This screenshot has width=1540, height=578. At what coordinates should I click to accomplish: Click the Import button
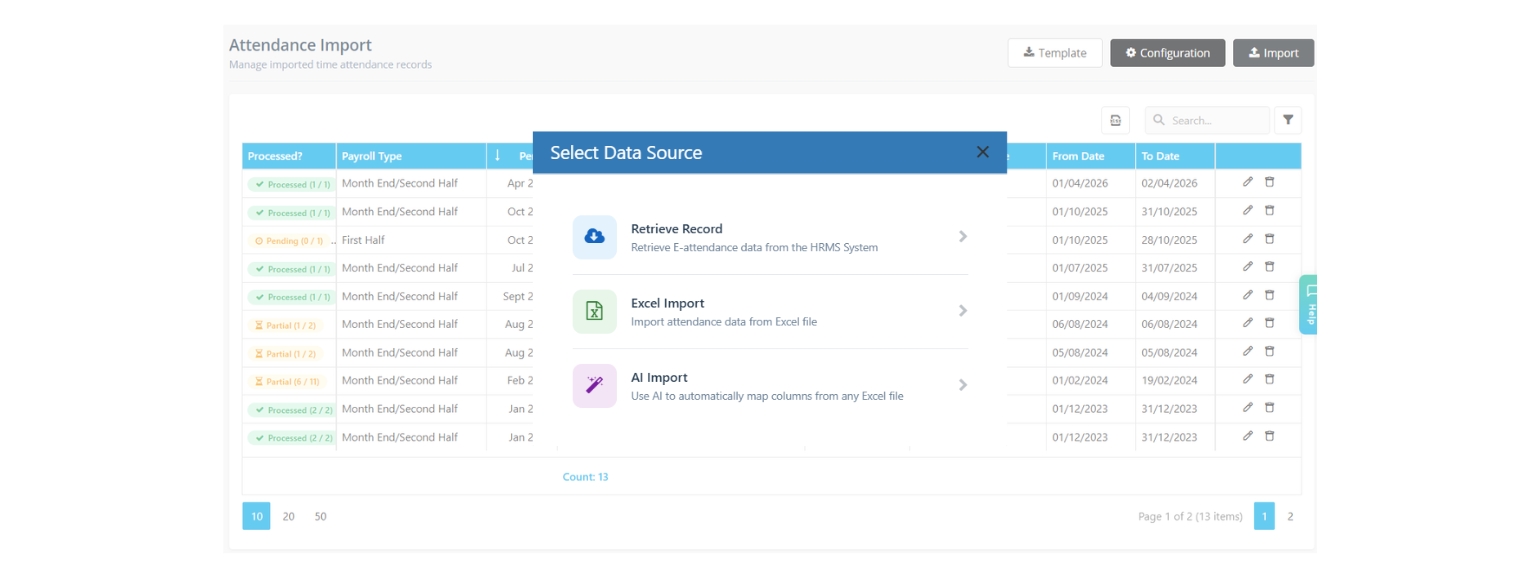[1273, 53]
